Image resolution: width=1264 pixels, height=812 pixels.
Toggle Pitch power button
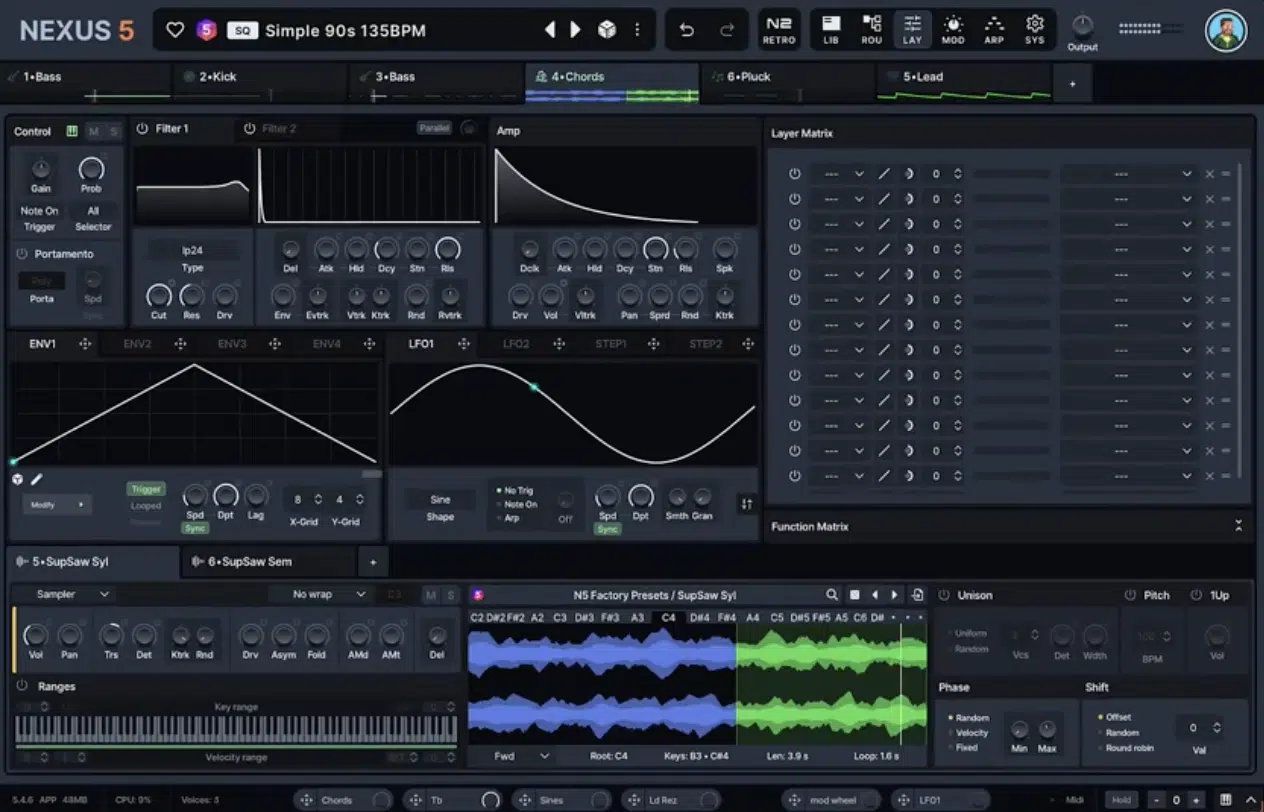[1131, 595]
